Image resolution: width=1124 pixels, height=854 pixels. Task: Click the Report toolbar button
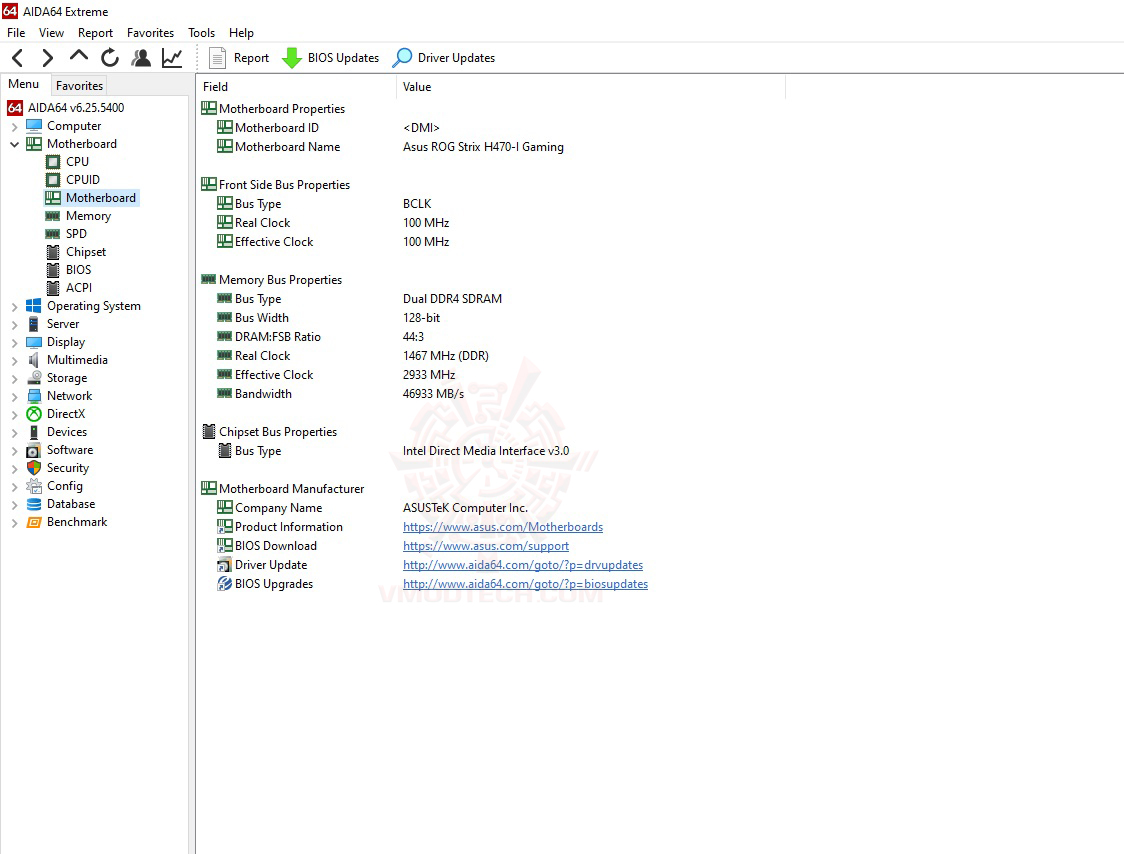pyautogui.click(x=239, y=58)
